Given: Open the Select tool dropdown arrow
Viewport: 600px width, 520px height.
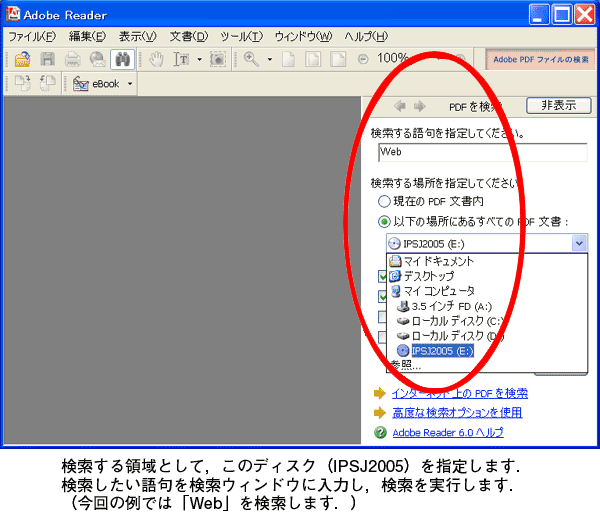Looking at the screenshot, I should (199, 60).
